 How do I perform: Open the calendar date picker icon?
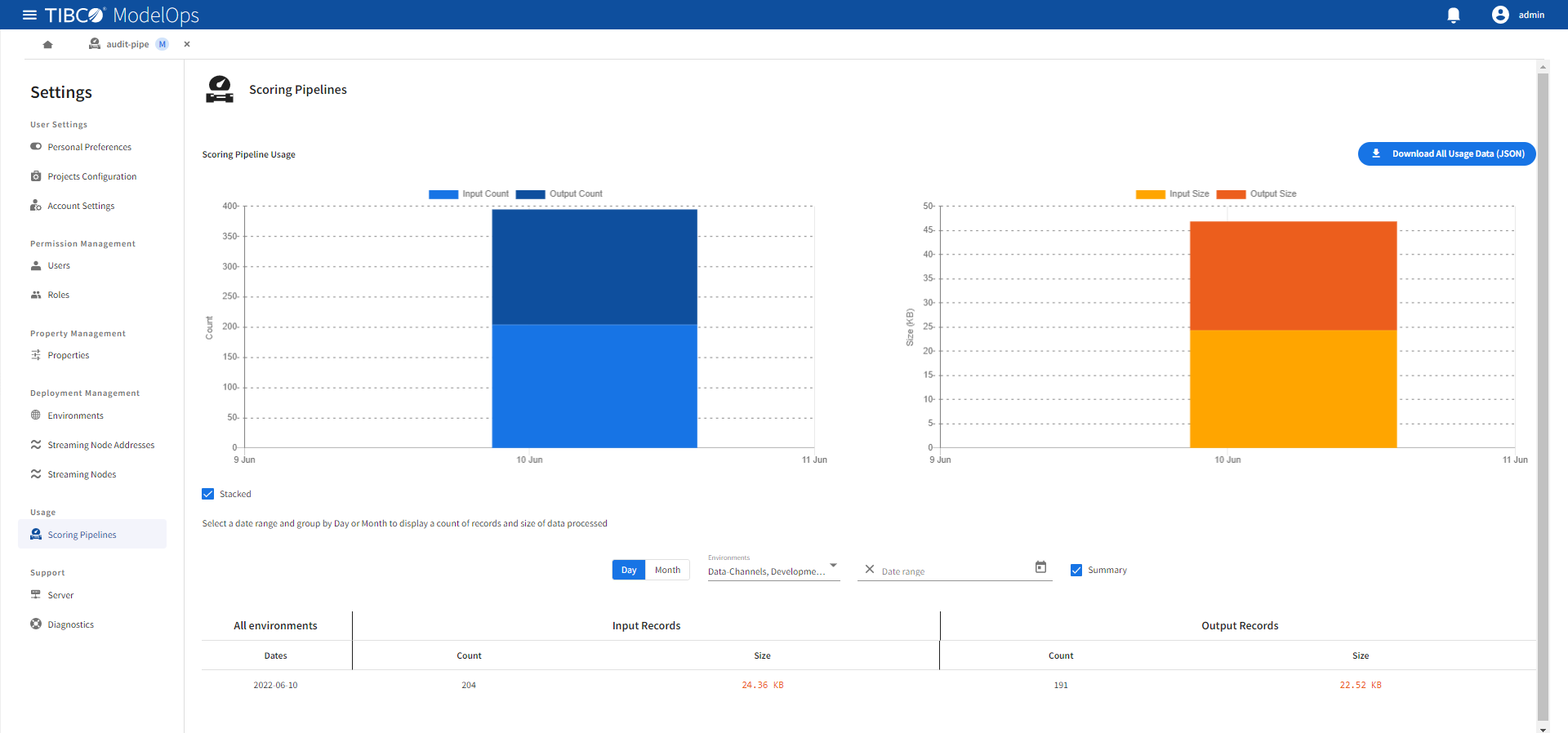click(1040, 567)
